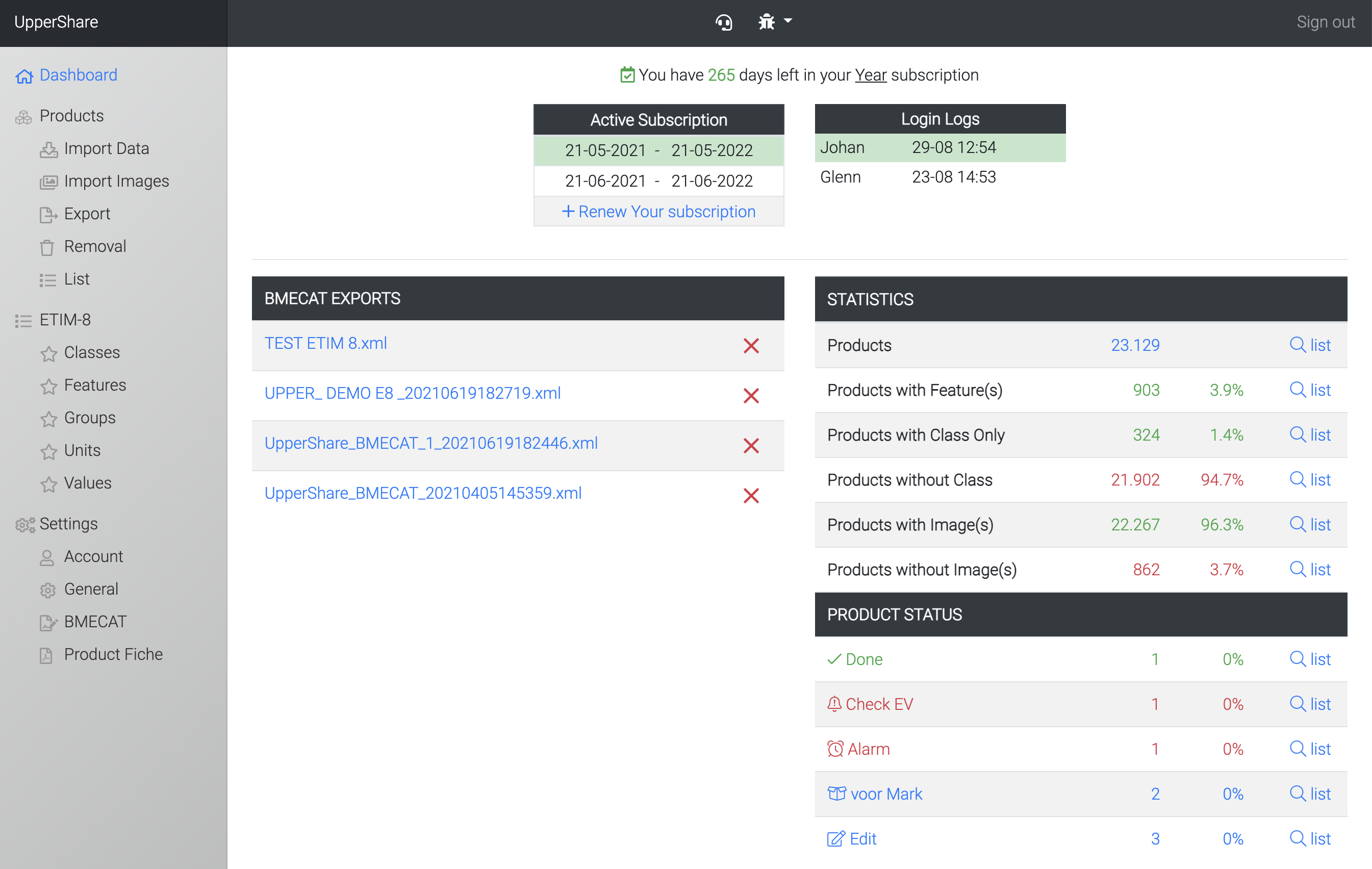
Task: Sign out of UpperShare
Action: coord(1325,22)
